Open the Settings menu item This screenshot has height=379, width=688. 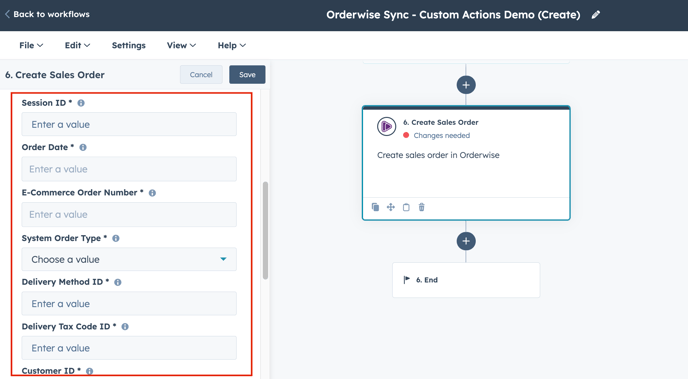(x=129, y=45)
